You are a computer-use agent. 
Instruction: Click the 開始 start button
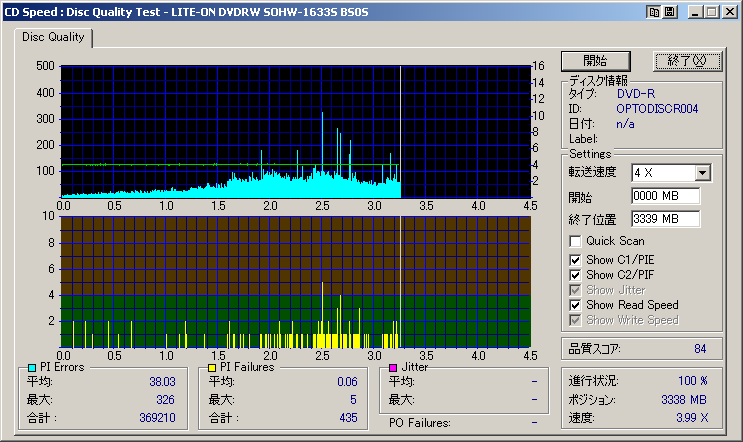click(596, 61)
